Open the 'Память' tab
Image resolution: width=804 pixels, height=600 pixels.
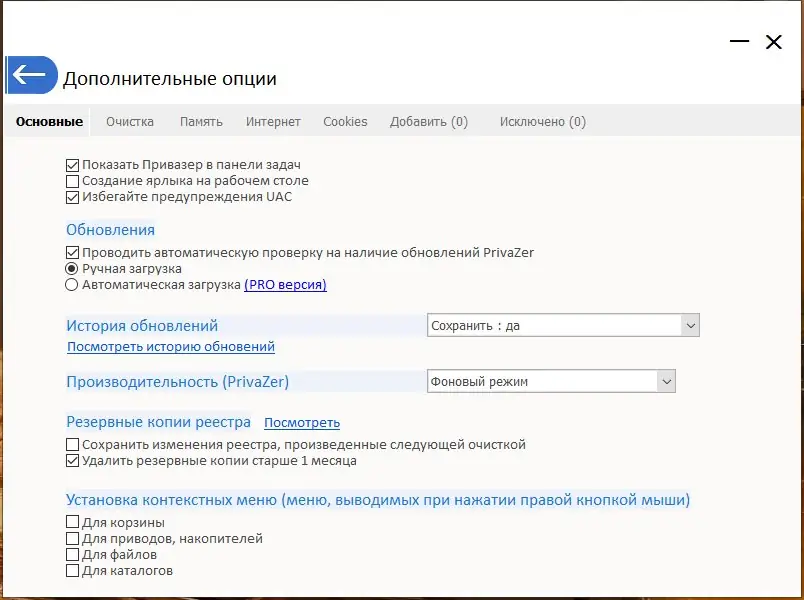(201, 122)
